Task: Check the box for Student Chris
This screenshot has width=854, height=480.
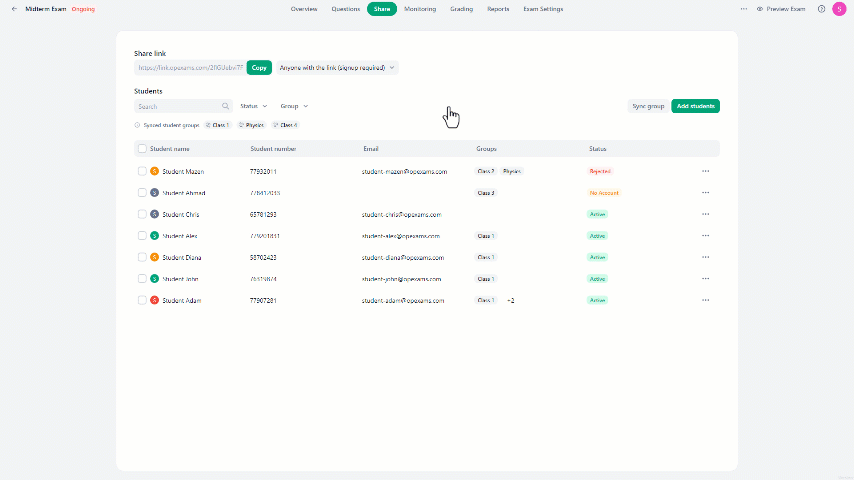Action: (x=142, y=214)
